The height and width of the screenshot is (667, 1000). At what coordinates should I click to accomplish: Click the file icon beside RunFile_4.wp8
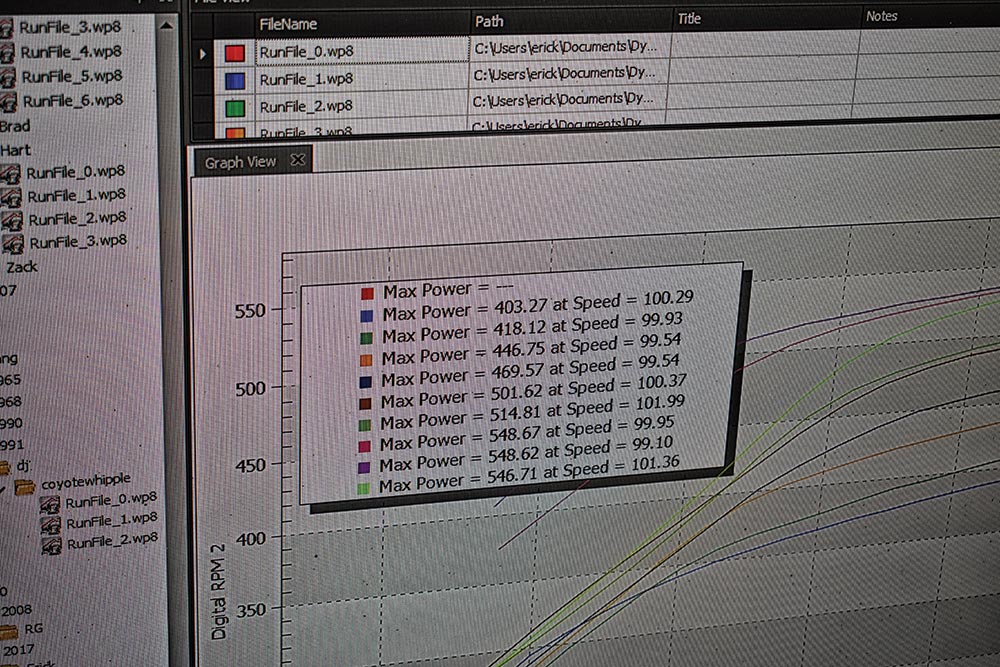6,52
